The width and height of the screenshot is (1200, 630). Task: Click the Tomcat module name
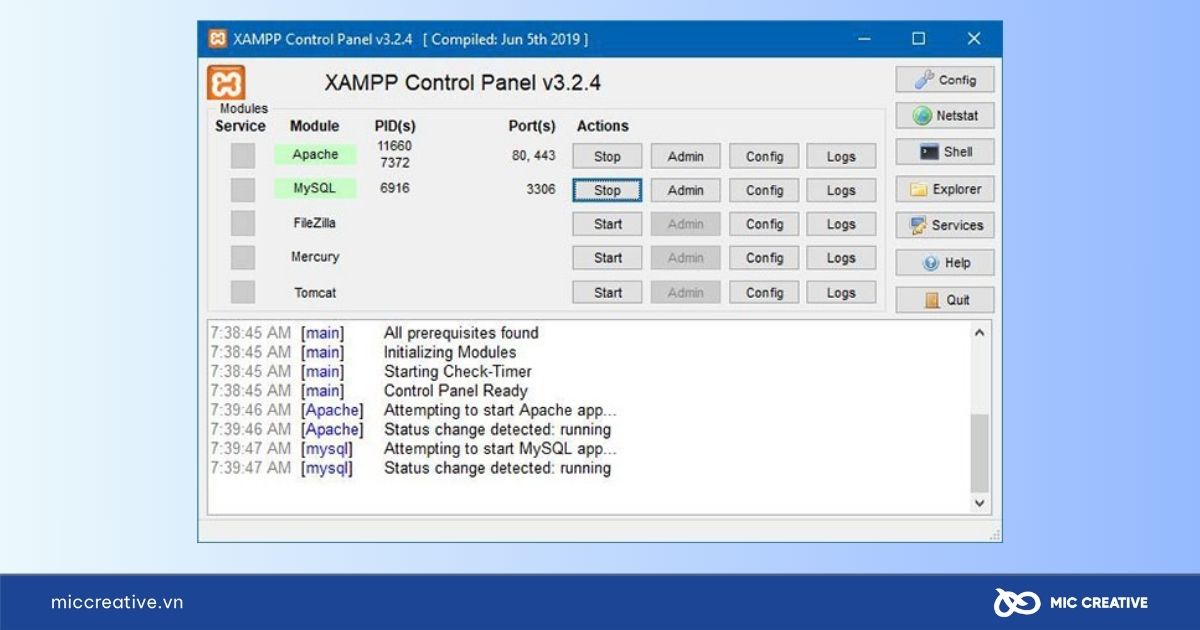click(x=315, y=293)
